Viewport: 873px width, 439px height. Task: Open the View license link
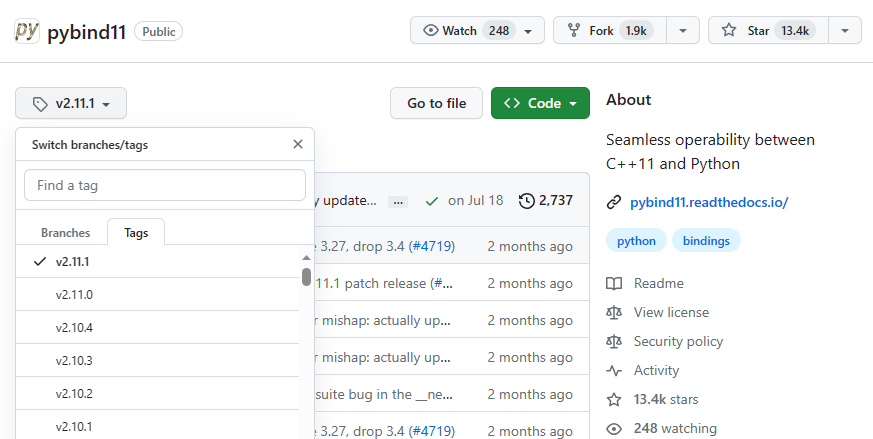[x=671, y=312]
